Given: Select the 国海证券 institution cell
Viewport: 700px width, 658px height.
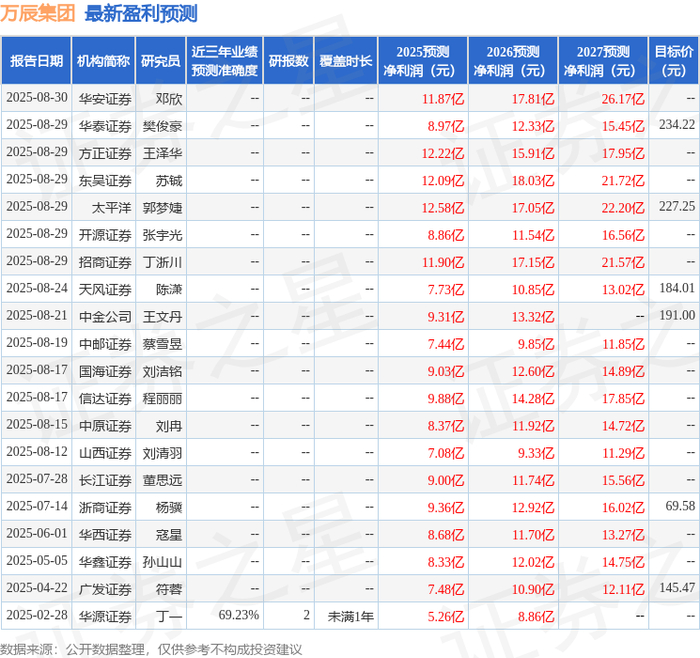Looking at the screenshot, I should 105,371.
